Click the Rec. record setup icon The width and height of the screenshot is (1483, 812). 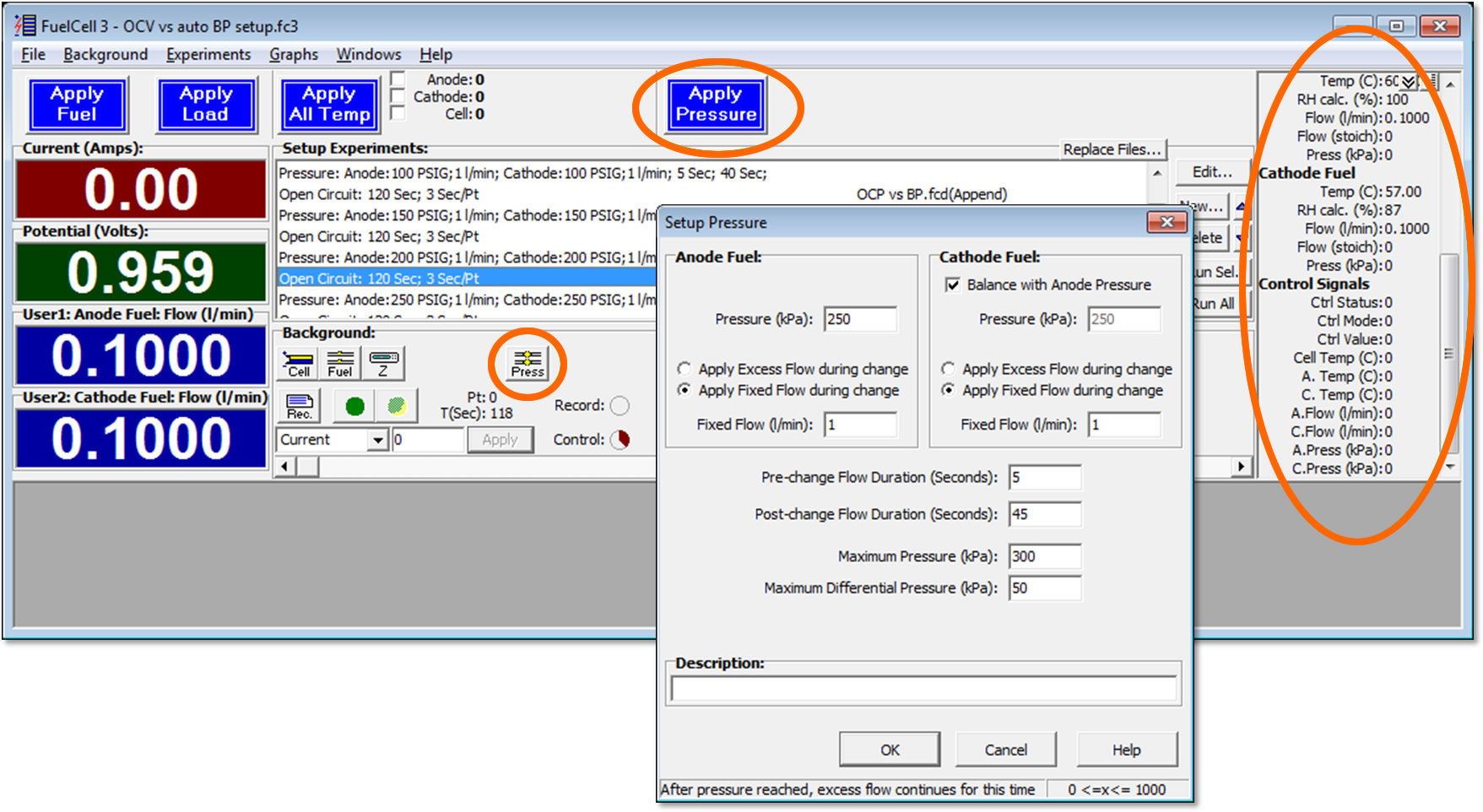point(300,407)
